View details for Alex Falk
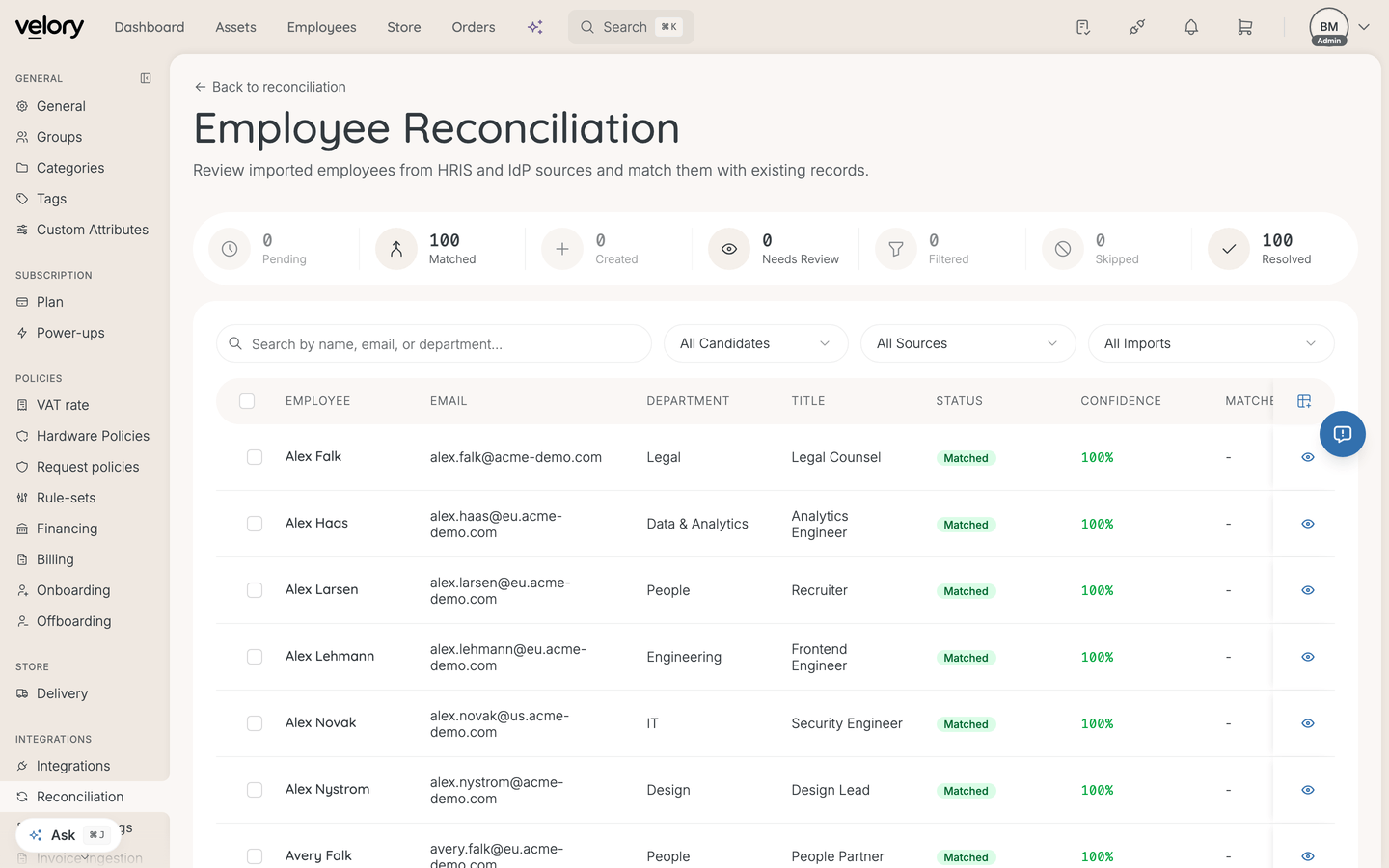The image size is (1389, 868). 1308,457
